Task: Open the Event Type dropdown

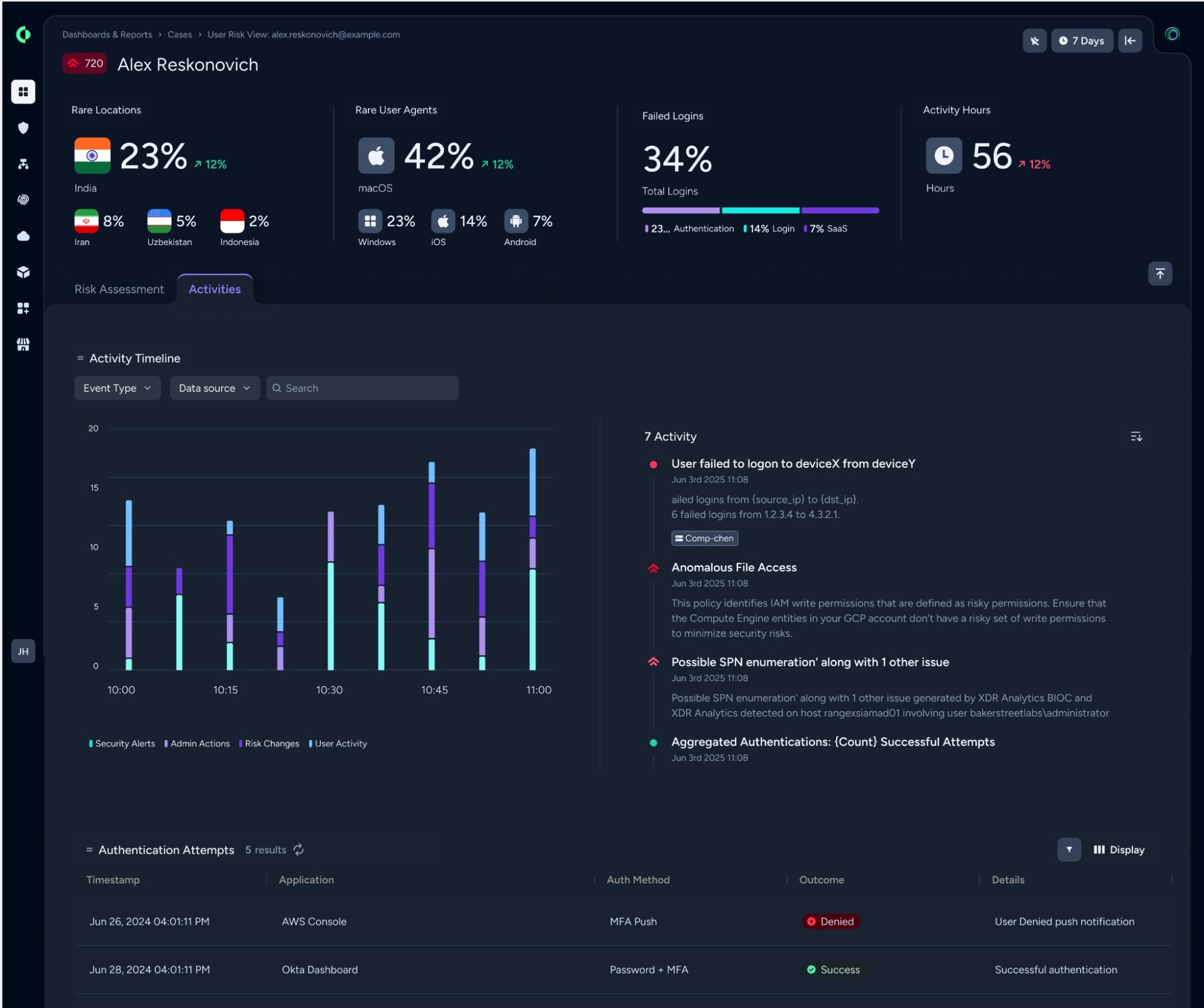Action: 117,388
